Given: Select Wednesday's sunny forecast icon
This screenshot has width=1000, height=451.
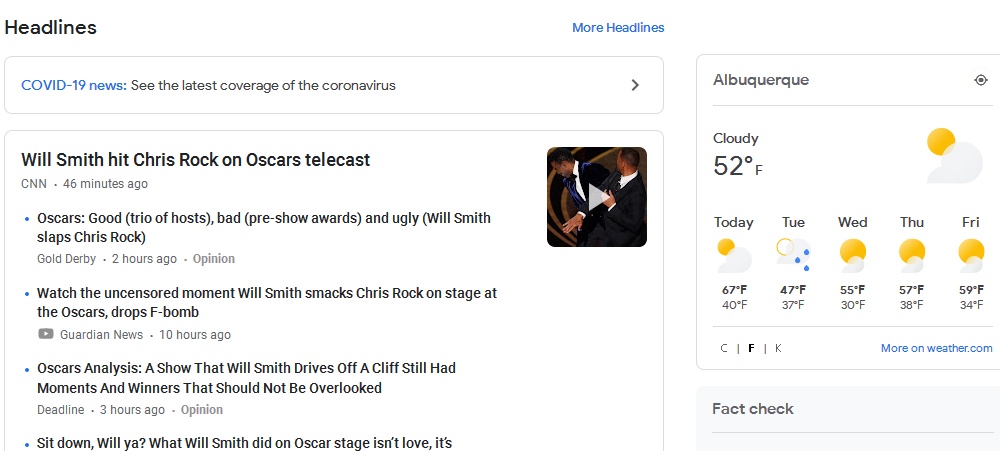Looking at the screenshot, I should click(x=853, y=256).
